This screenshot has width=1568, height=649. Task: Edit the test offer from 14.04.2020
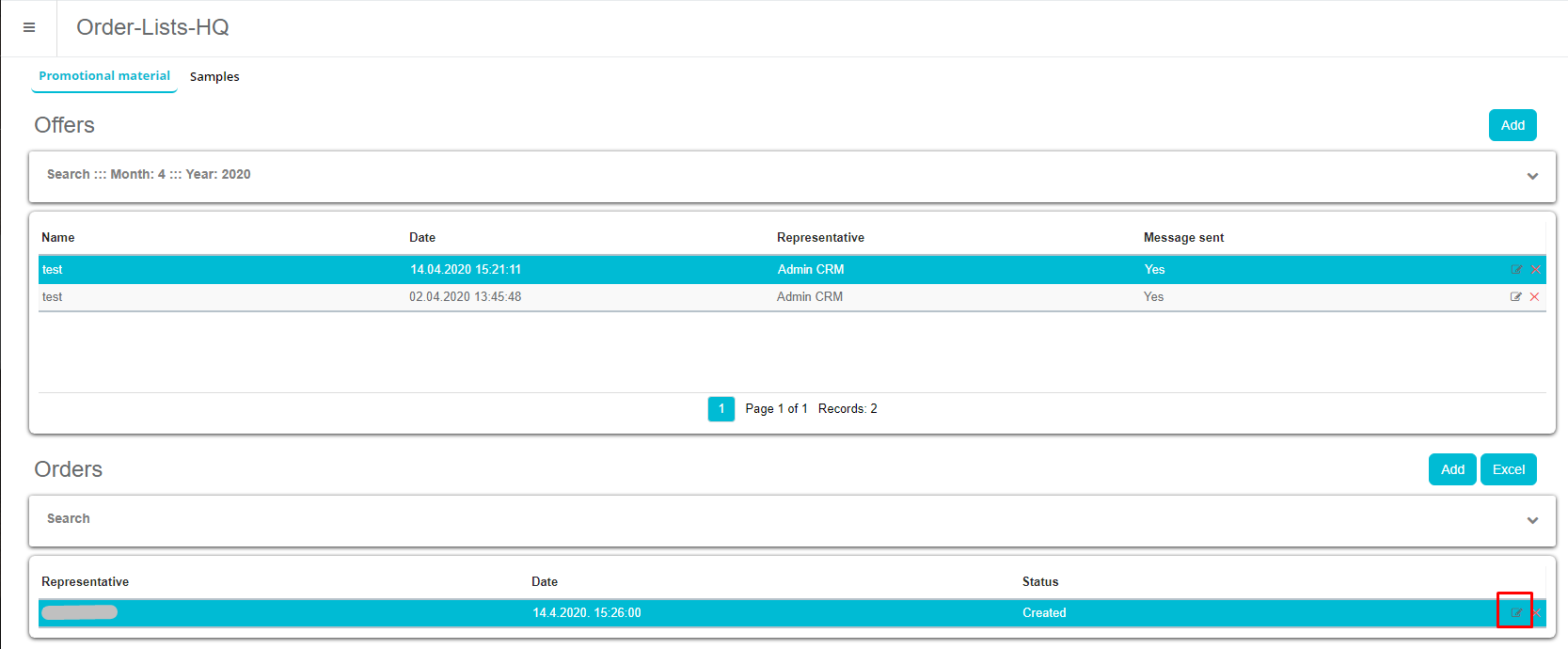[x=1516, y=270]
